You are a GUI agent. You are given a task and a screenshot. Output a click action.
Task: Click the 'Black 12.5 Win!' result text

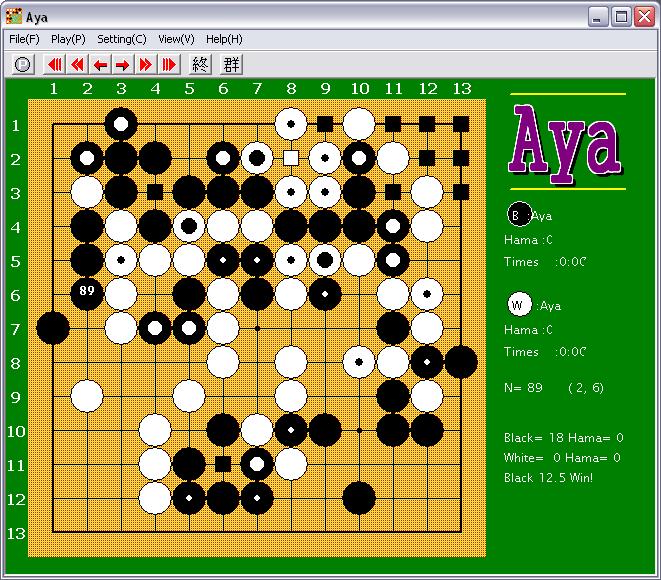coord(548,478)
